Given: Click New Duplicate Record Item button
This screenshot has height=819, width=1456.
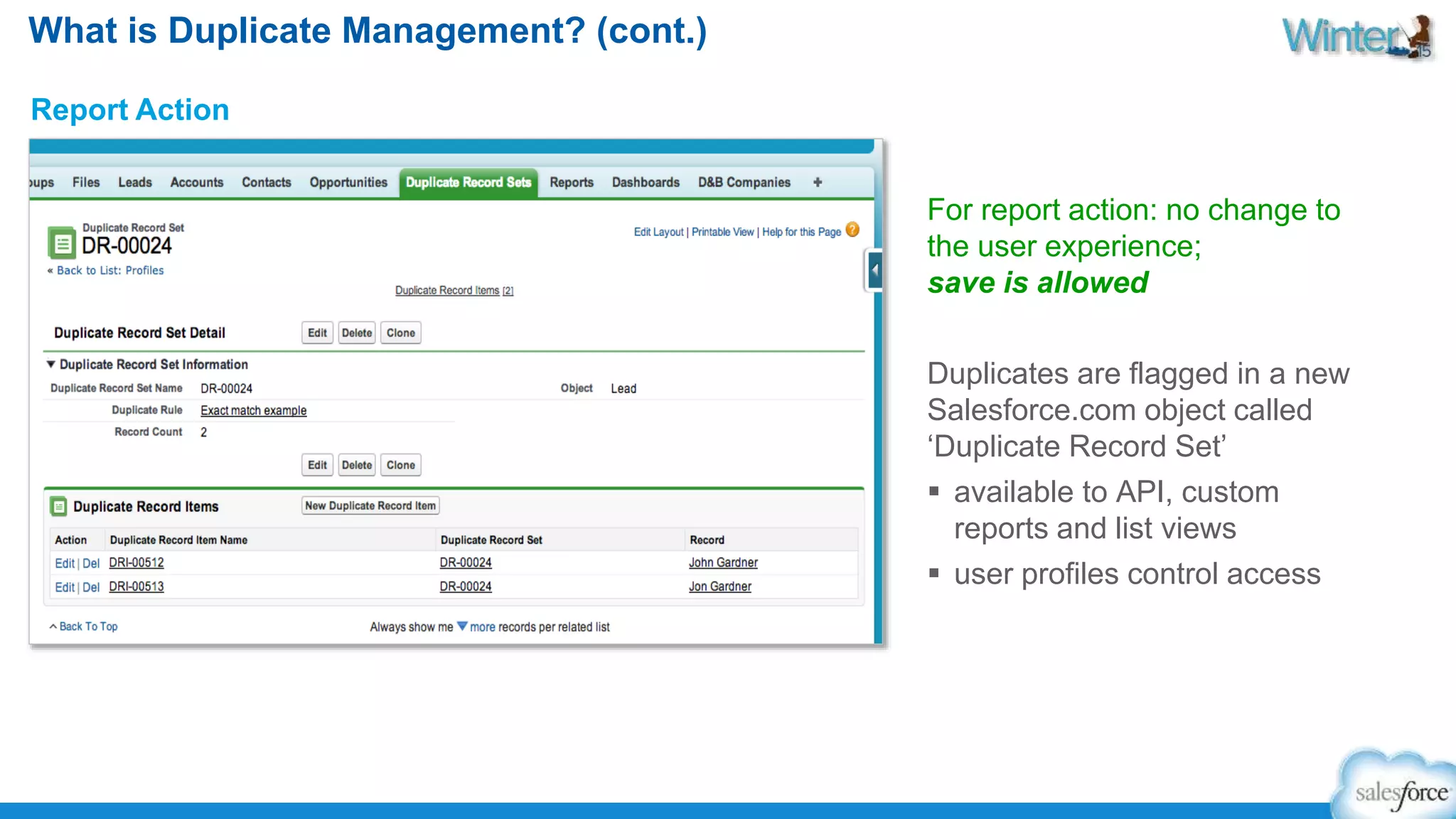Looking at the screenshot, I should click(x=370, y=505).
